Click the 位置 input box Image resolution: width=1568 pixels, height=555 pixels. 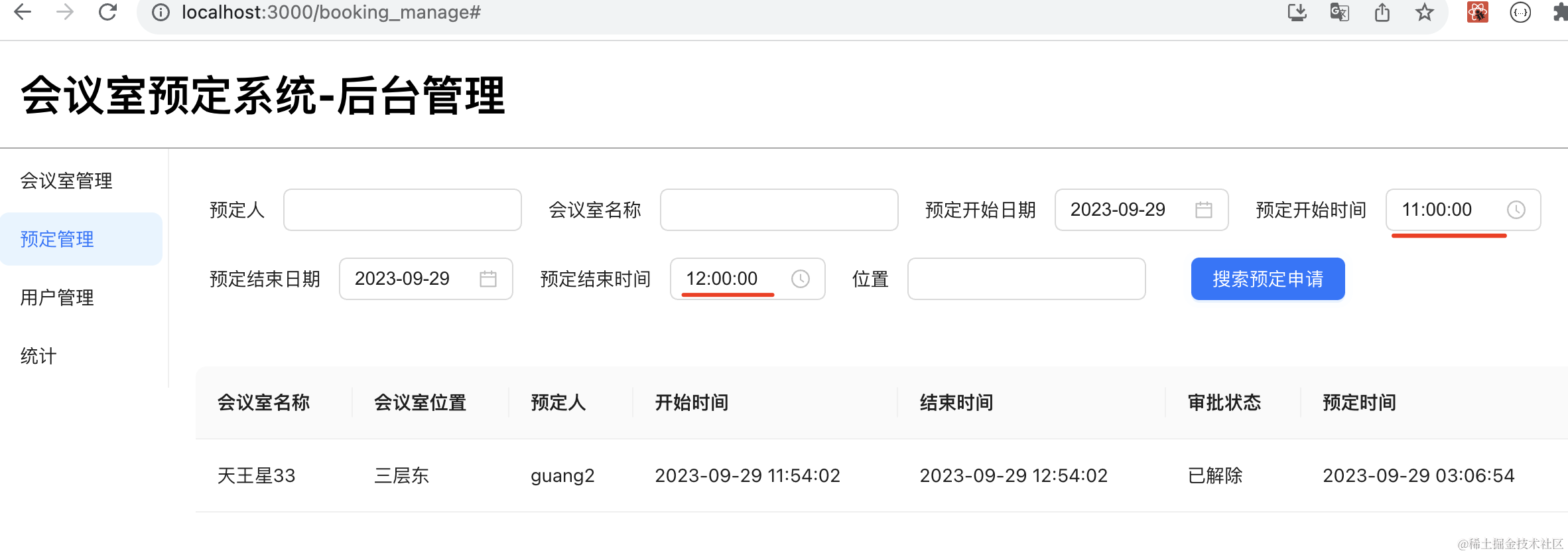pos(1026,279)
